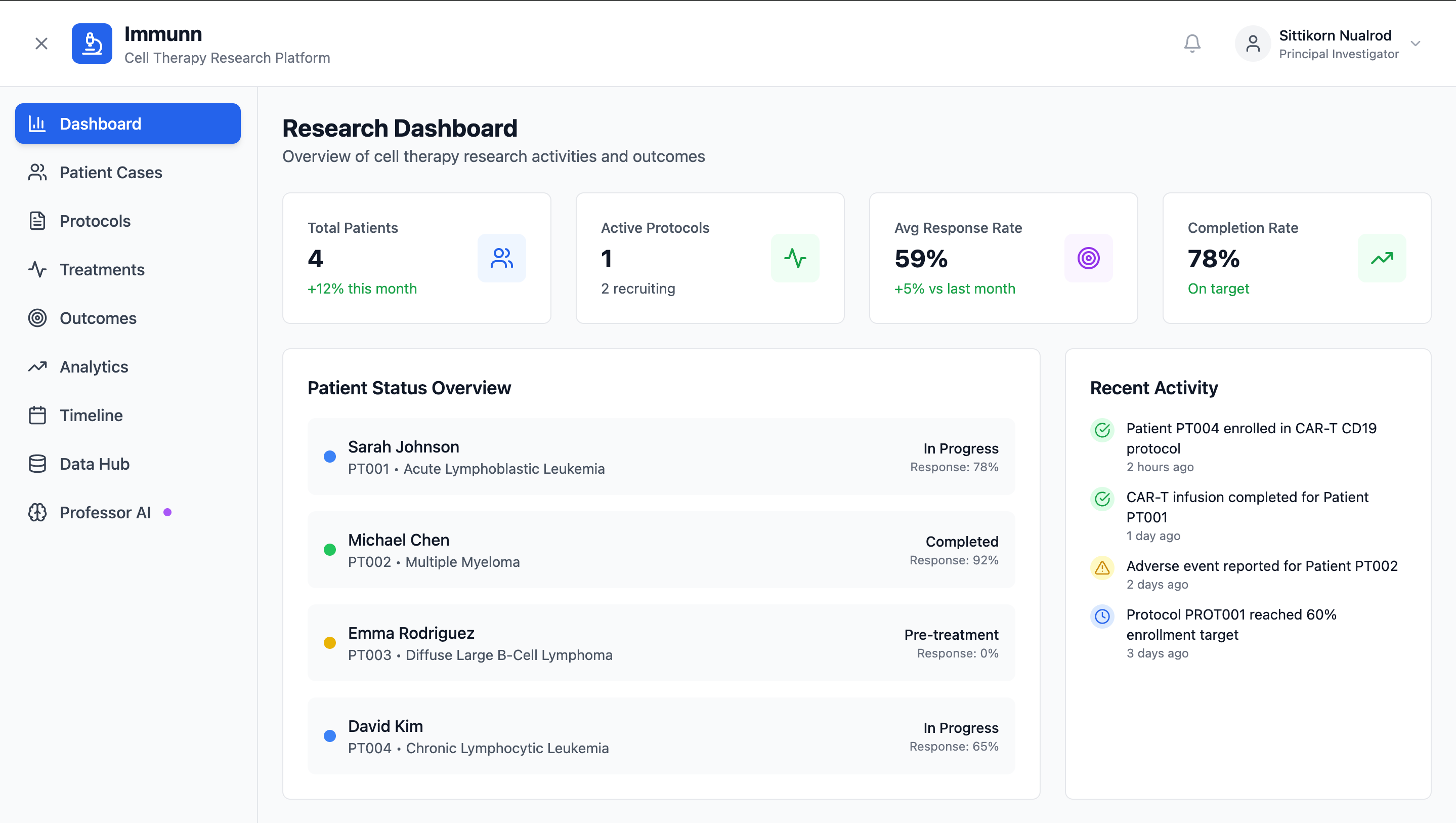Click the Avg Response Rate target icon
The image size is (1456, 823).
coord(1088,258)
